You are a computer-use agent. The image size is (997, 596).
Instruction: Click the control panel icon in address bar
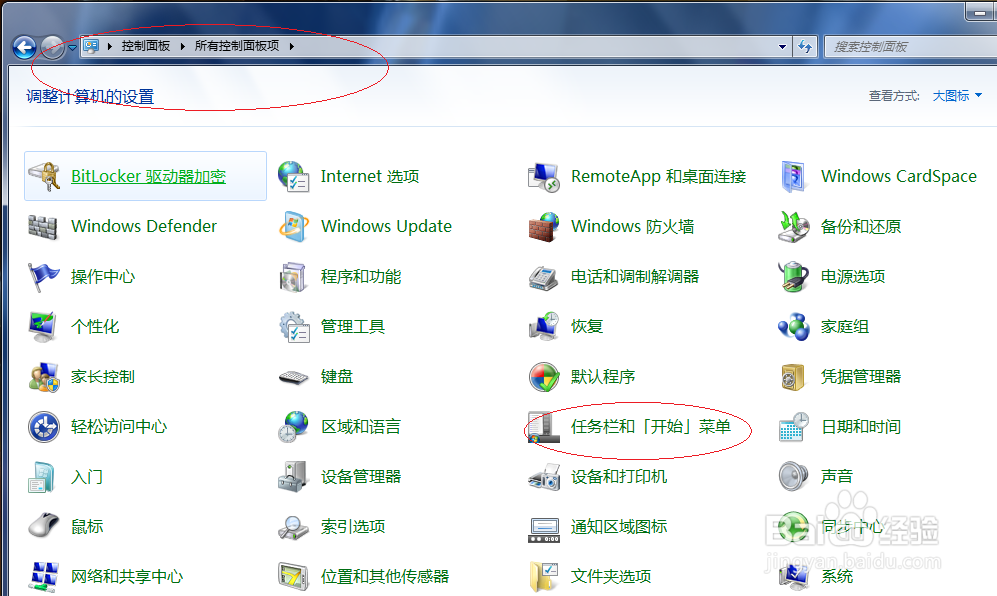92,46
